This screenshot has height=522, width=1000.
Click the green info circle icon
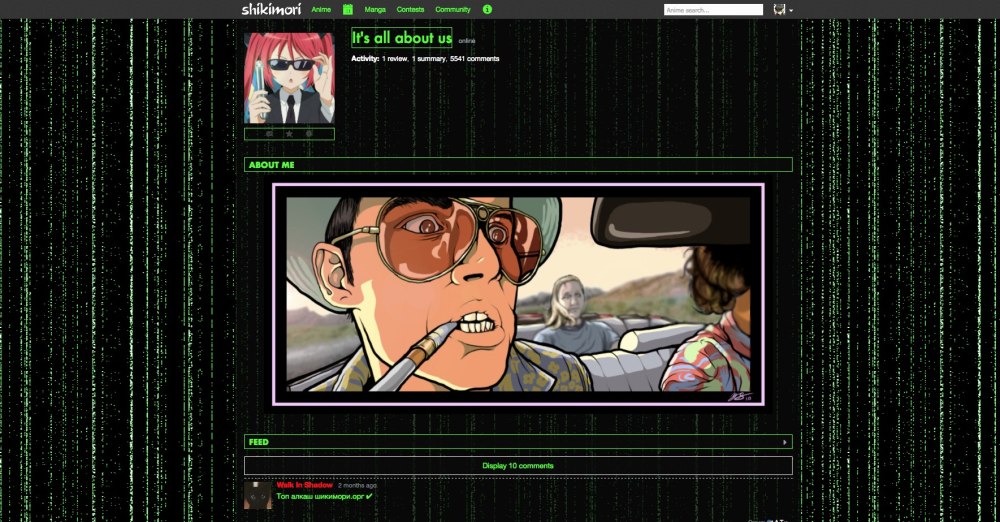[x=487, y=9]
